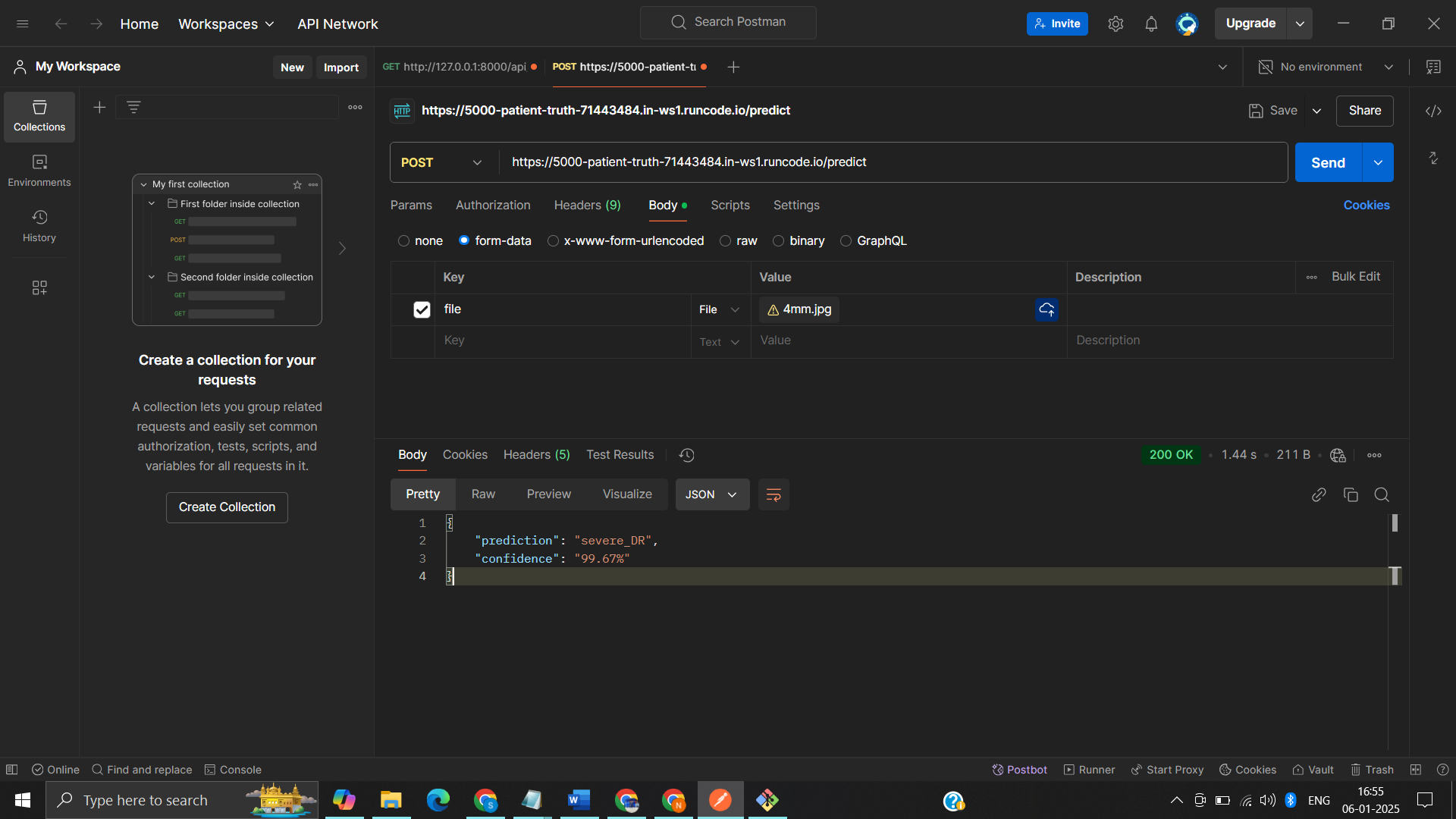This screenshot has width=1456, height=819.
Task: Switch to the Authorization tab
Action: (493, 206)
